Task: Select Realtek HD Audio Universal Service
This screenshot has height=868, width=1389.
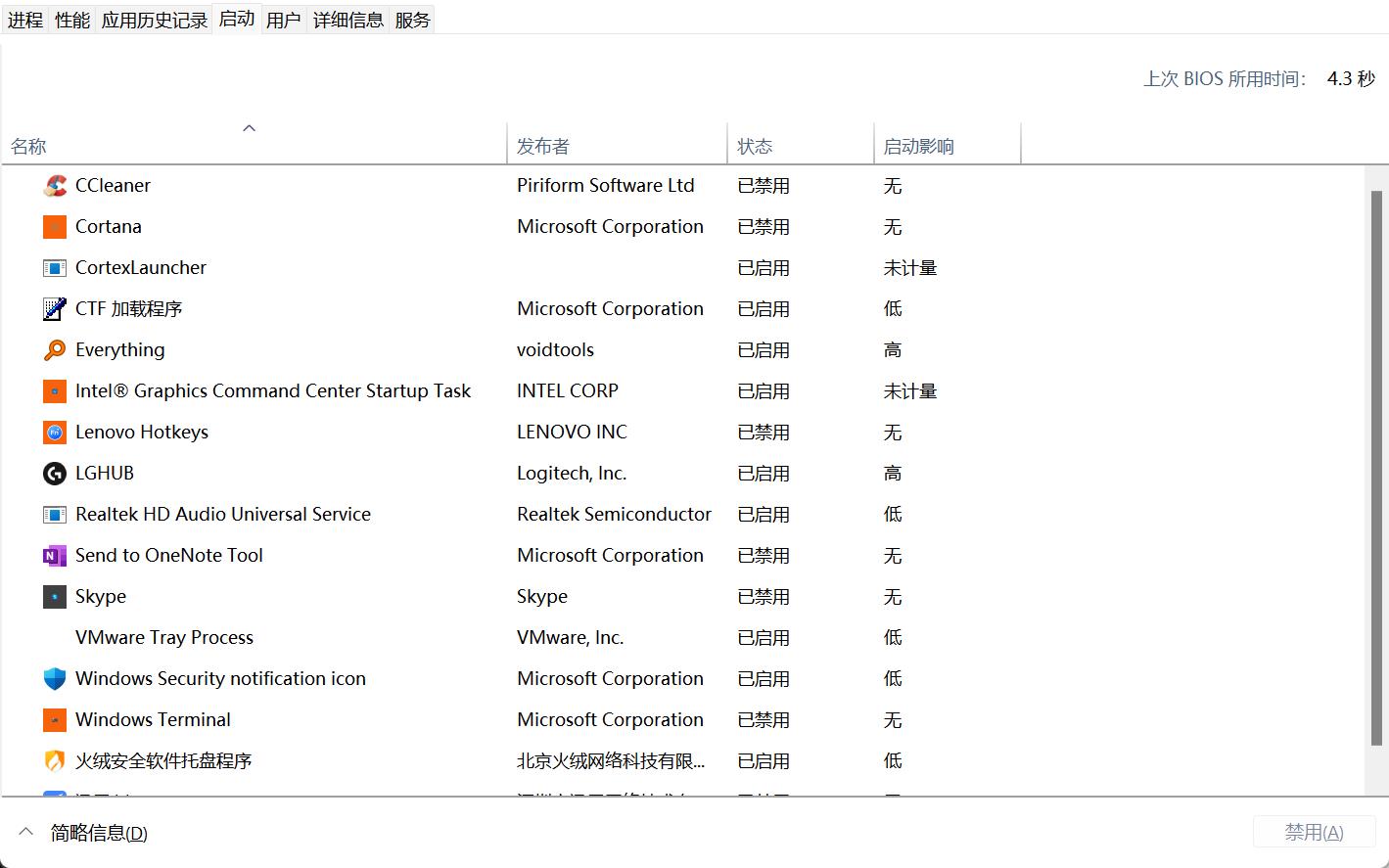Action: pos(223,514)
